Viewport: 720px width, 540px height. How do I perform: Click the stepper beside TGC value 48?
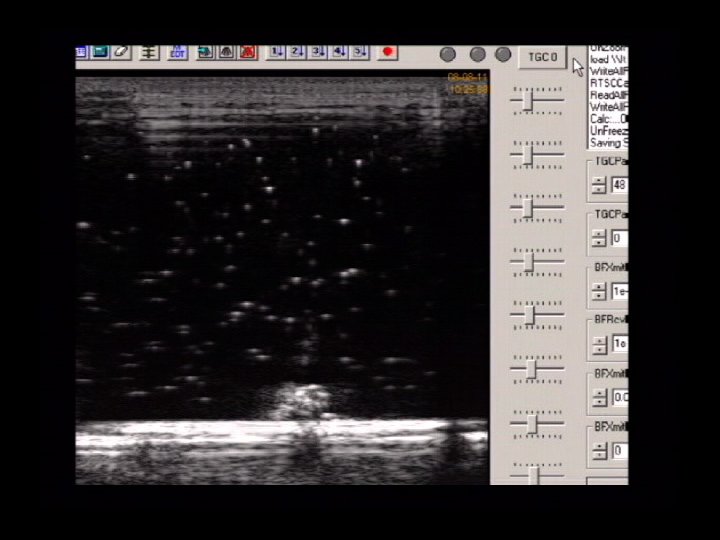pyautogui.click(x=599, y=185)
